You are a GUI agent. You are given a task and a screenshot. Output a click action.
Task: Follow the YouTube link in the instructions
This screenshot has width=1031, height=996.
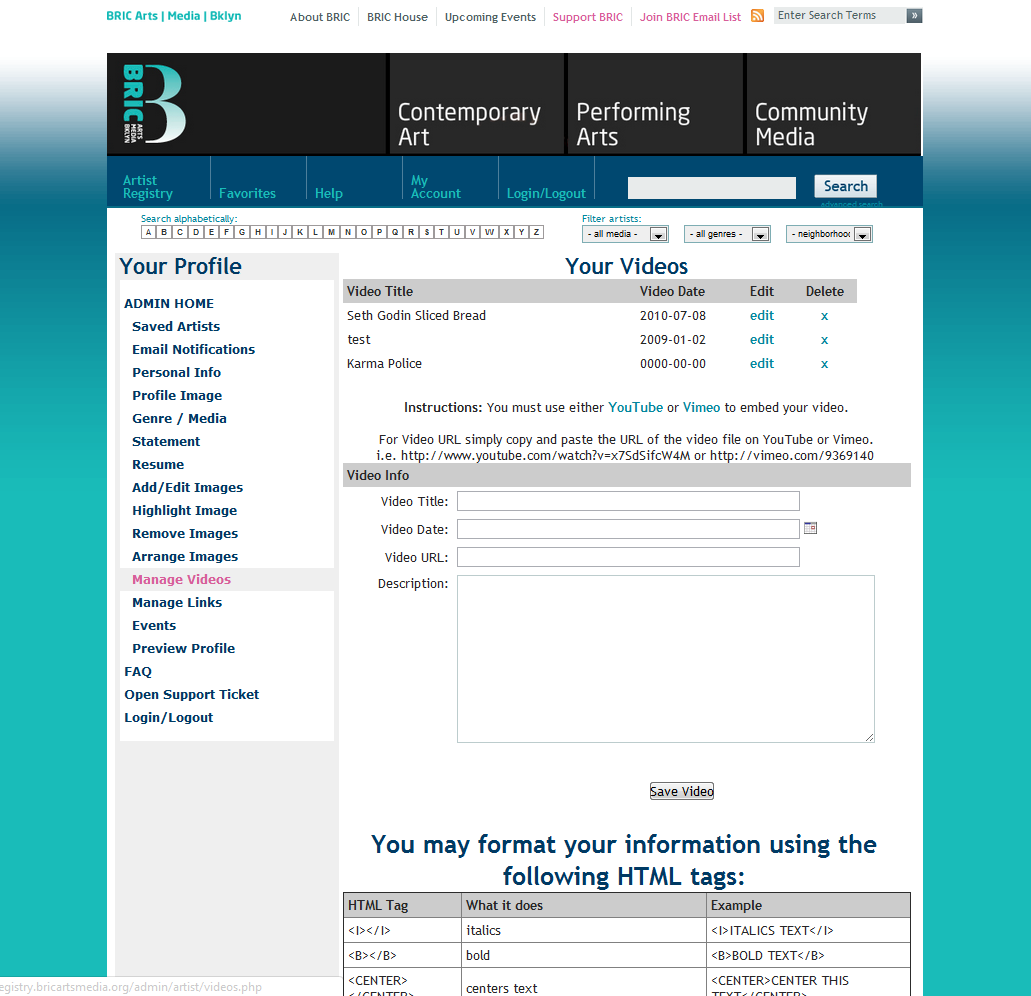click(x=635, y=407)
